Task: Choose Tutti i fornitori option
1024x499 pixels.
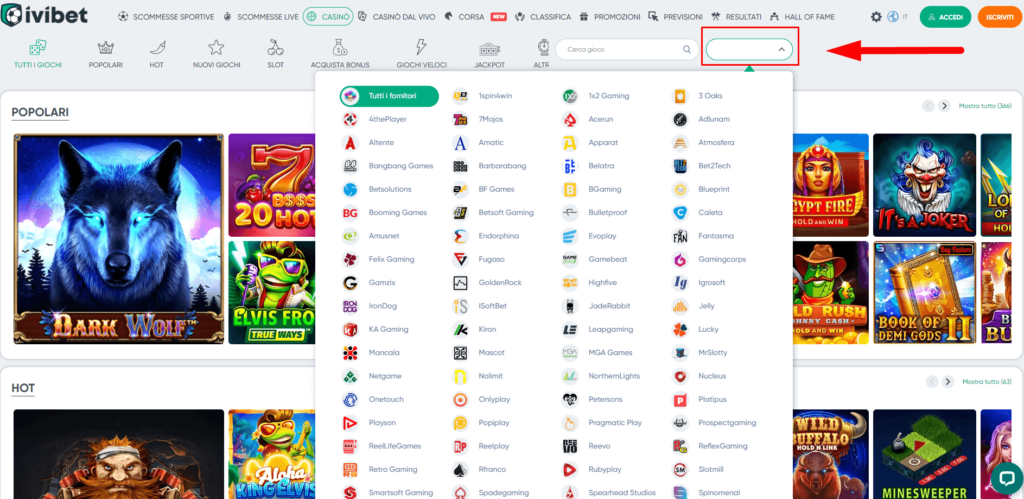Action: [x=389, y=96]
